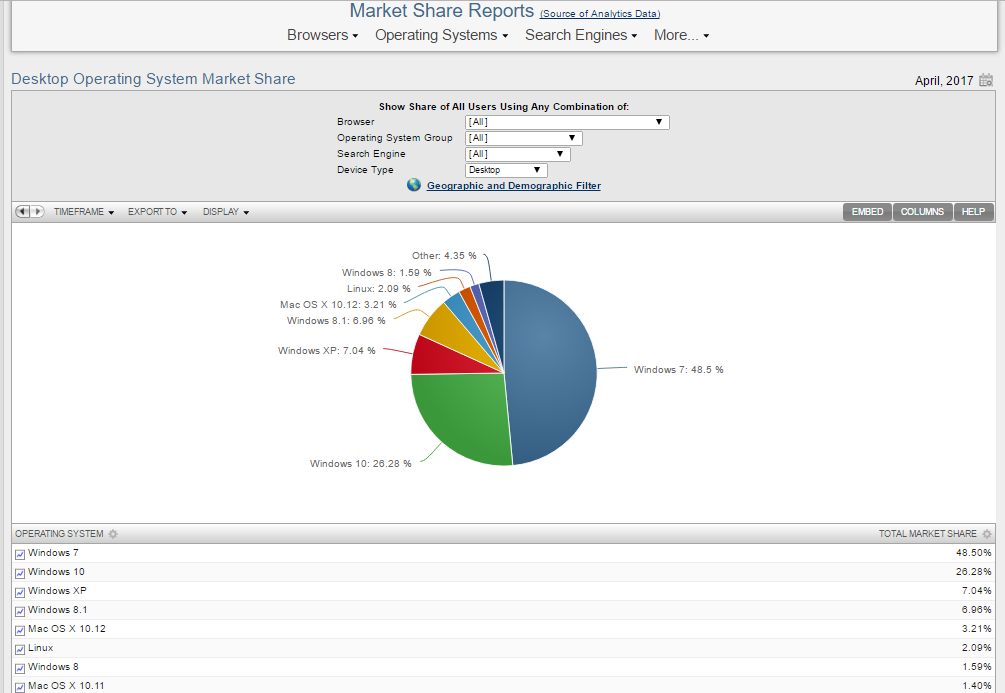
Task: Toggle Windows 10 row chart checkbox
Action: [x=20, y=573]
